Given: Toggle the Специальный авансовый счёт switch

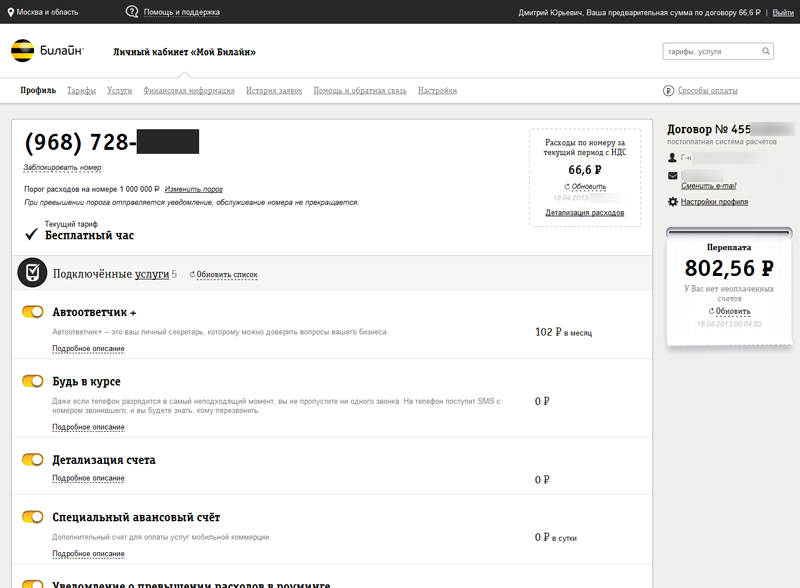Looking at the screenshot, I should click(x=33, y=517).
